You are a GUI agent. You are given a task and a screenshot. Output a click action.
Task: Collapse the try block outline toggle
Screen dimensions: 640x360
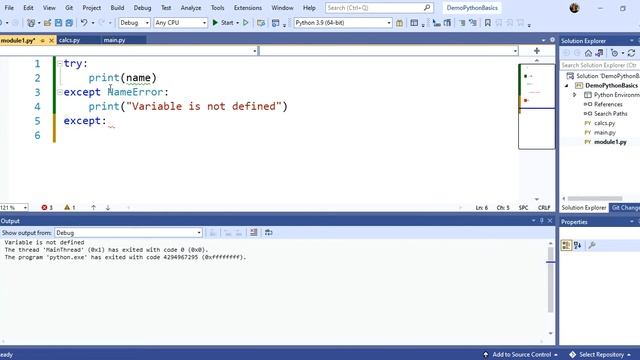[x=60, y=63]
